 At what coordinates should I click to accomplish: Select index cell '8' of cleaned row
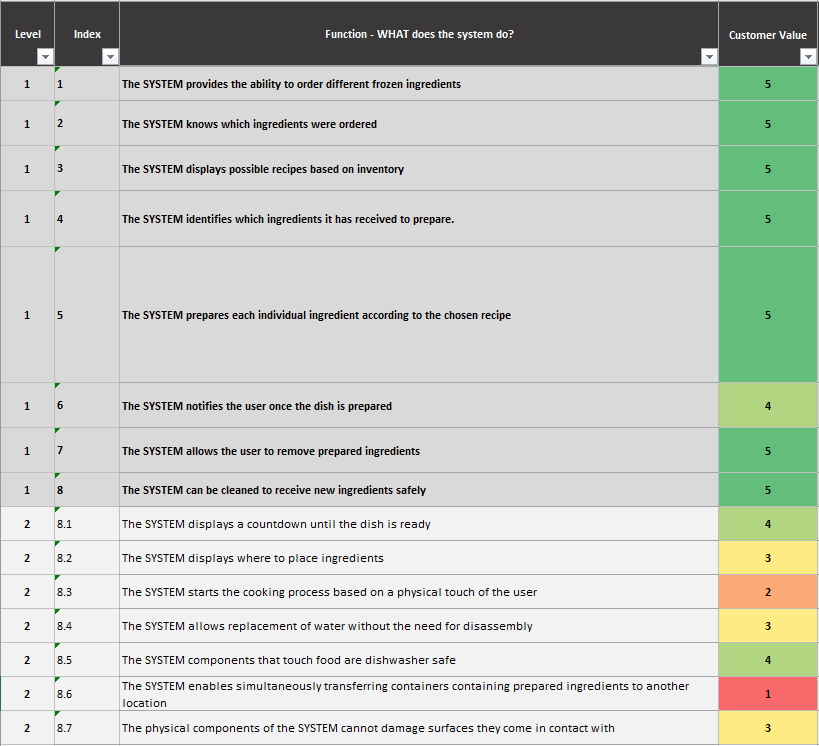[x=87, y=489]
